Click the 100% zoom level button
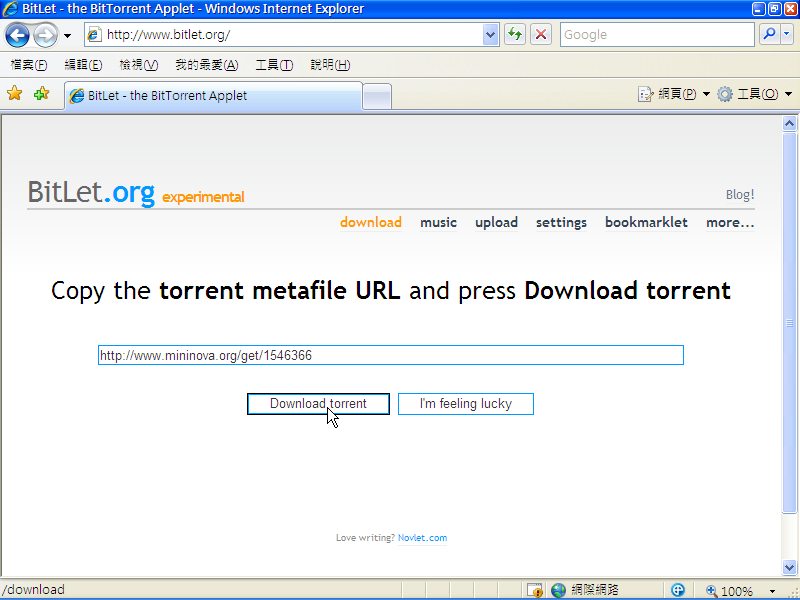The height and width of the screenshot is (600, 800). [x=729, y=591]
